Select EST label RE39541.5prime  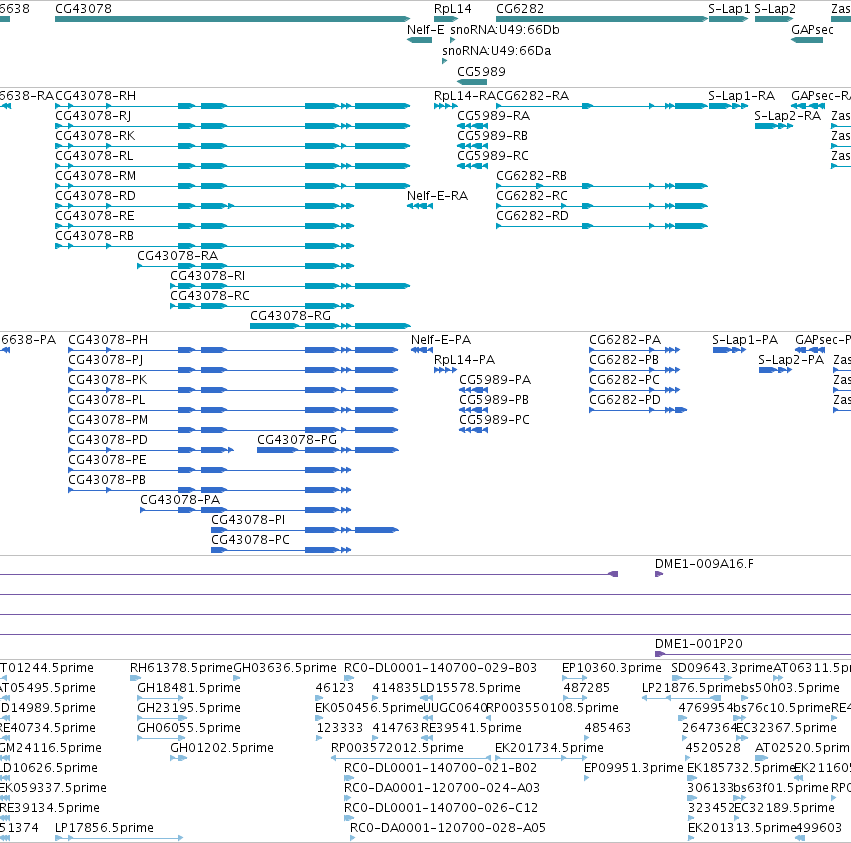click(472, 728)
